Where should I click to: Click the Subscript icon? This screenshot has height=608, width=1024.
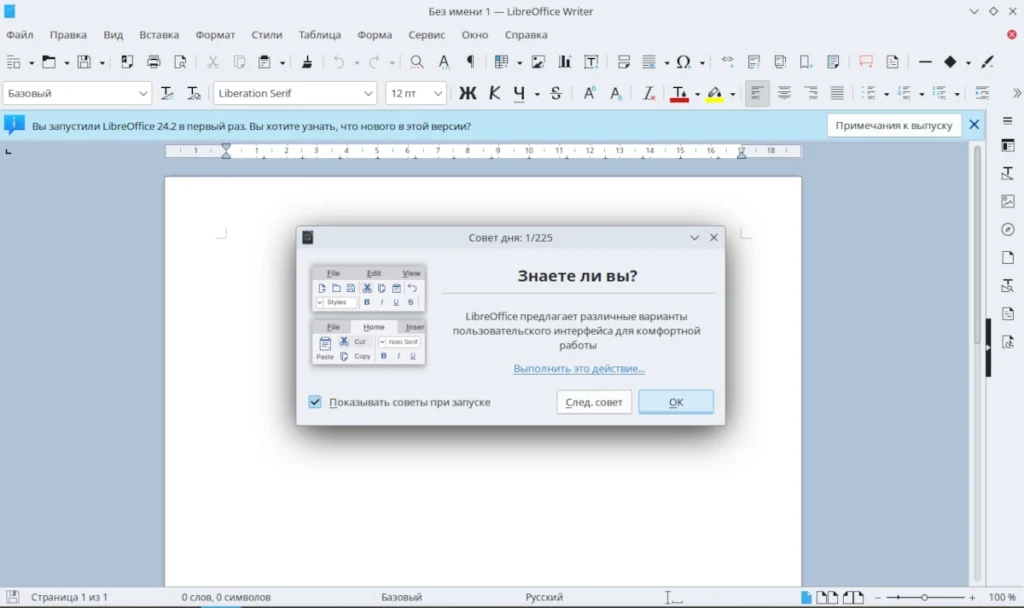(616, 93)
